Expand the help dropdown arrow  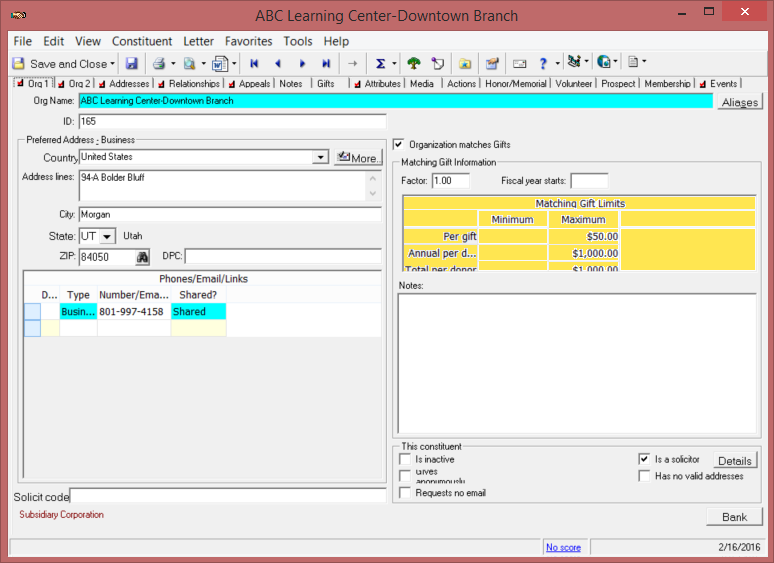[557, 63]
